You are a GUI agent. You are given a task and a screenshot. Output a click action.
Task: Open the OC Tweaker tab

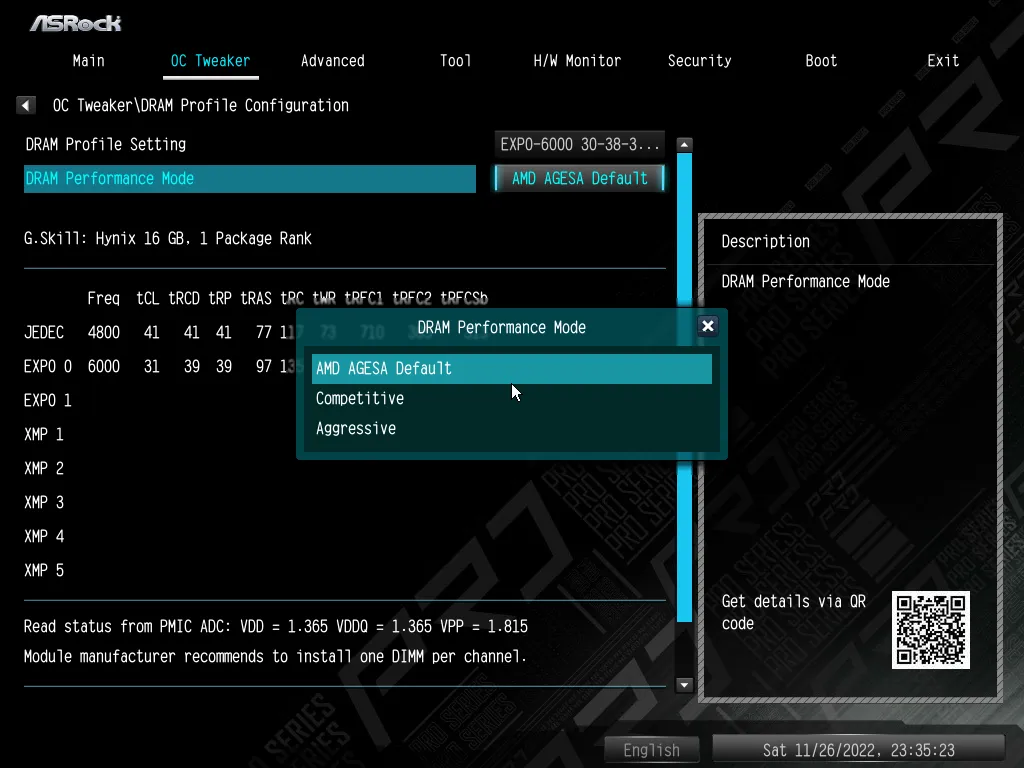210,61
